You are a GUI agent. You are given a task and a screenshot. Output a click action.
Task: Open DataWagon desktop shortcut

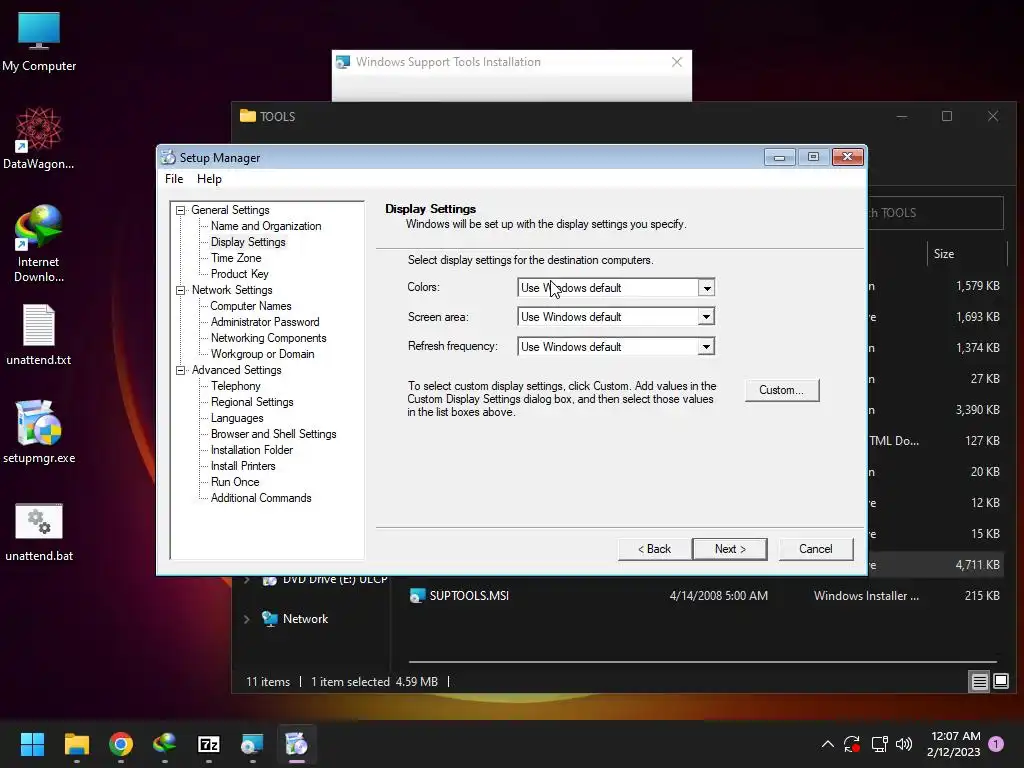coord(39,138)
